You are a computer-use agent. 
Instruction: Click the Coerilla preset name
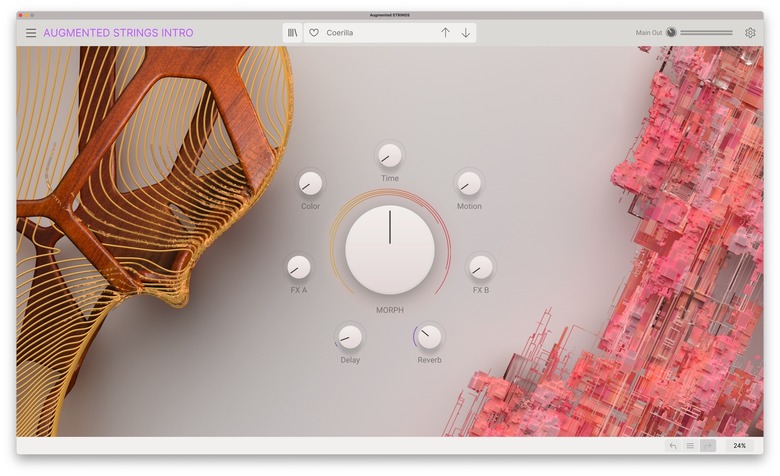340,33
